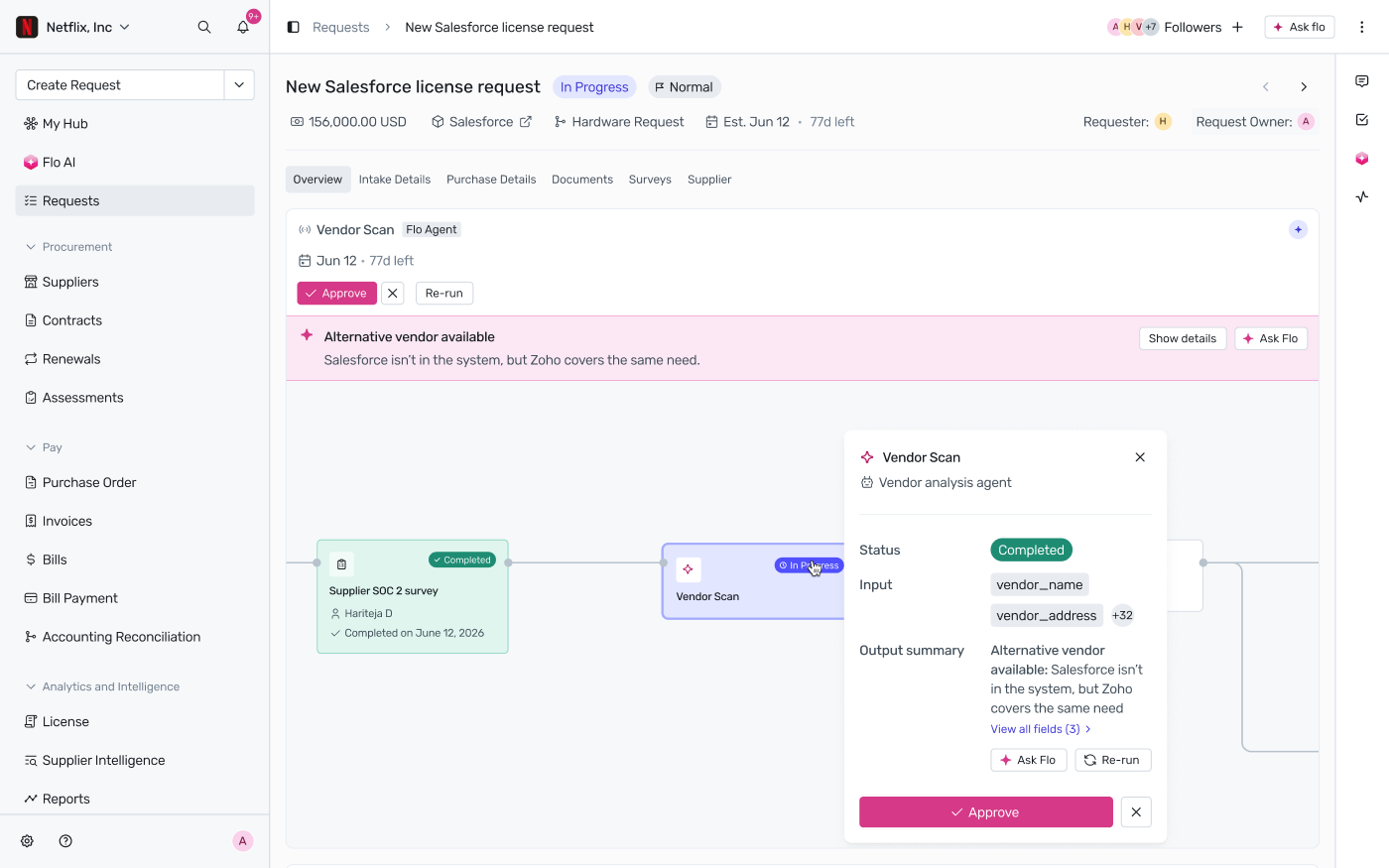
Task: Collapse the Pay section
Action: (x=44, y=447)
